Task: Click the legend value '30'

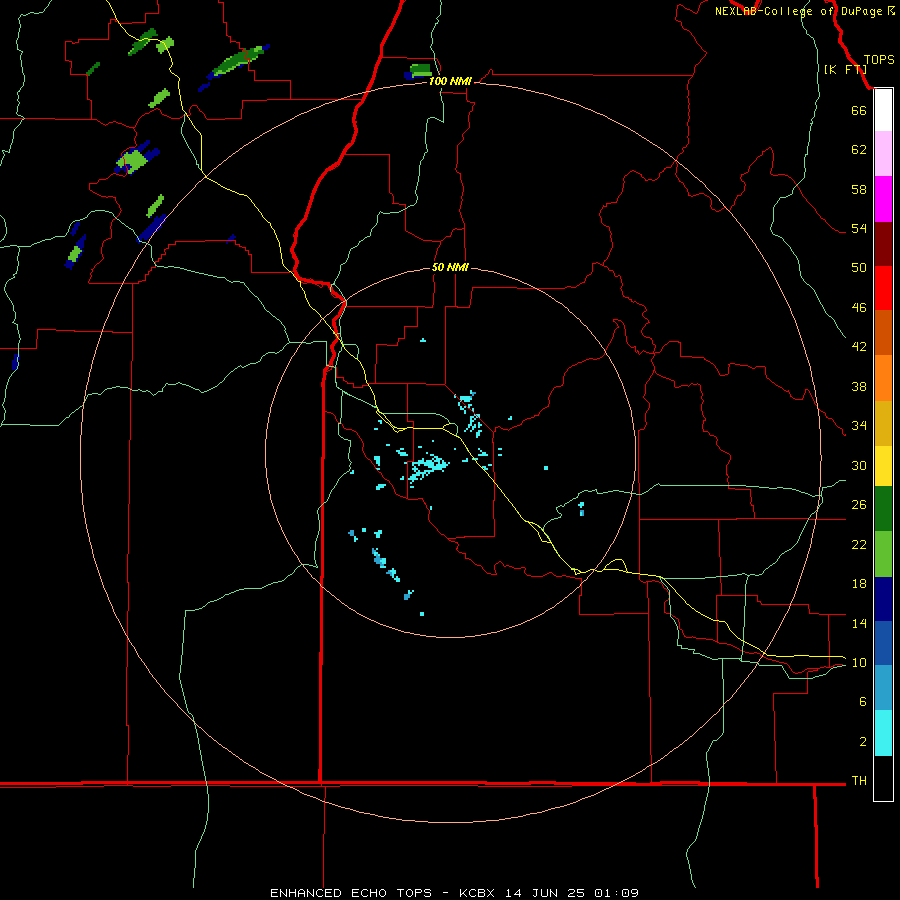Action: tap(859, 465)
